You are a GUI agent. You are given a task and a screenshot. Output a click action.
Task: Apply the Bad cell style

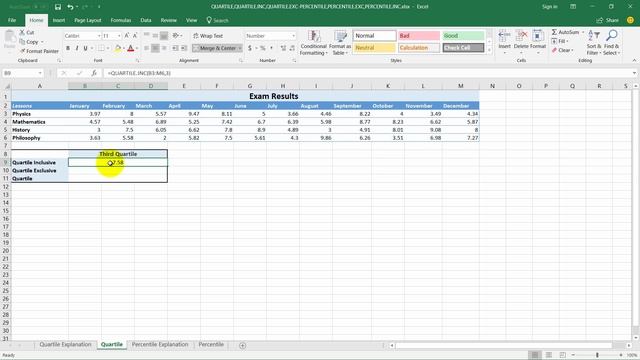point(419,36)
